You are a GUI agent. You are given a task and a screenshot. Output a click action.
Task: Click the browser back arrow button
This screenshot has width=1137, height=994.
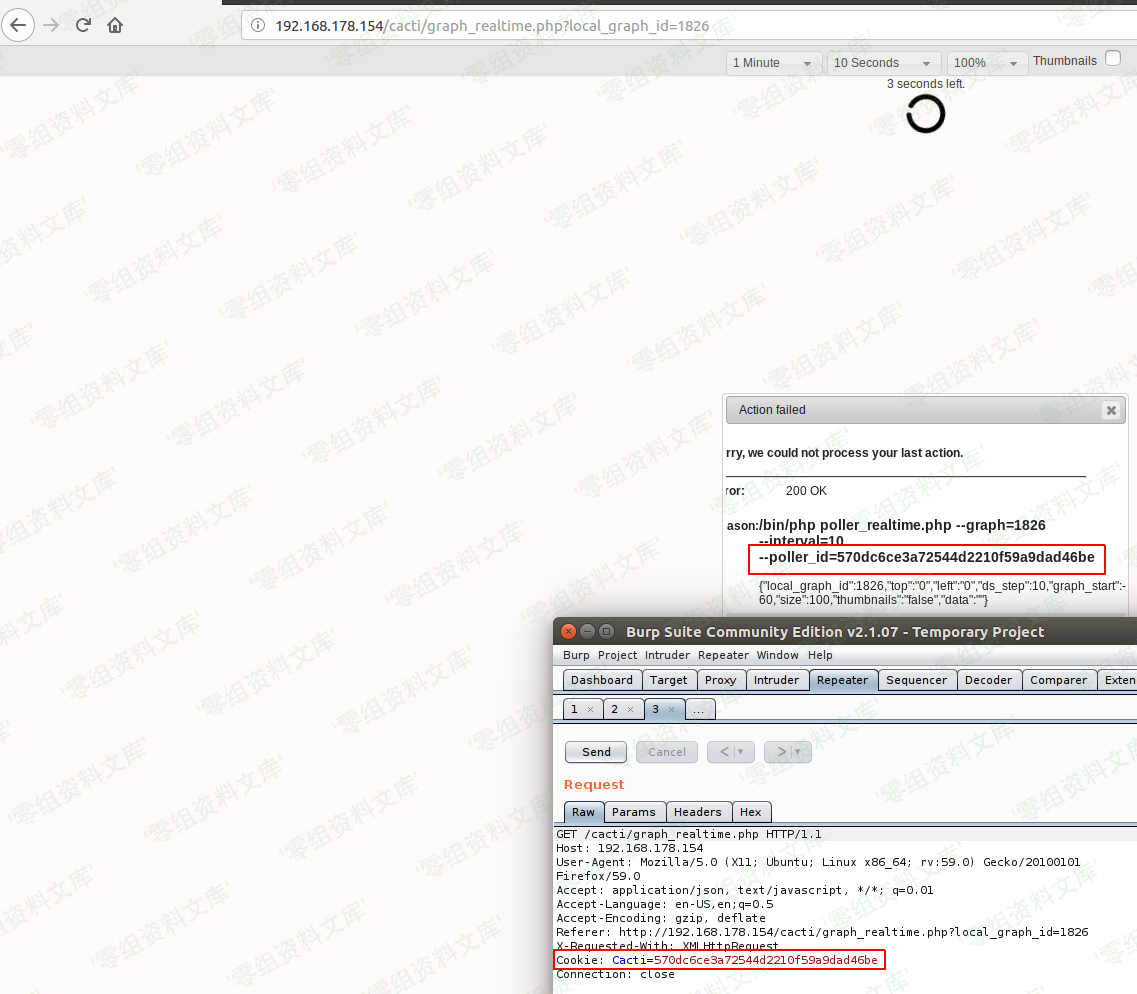pyautogui.click(x=19, y=25)
